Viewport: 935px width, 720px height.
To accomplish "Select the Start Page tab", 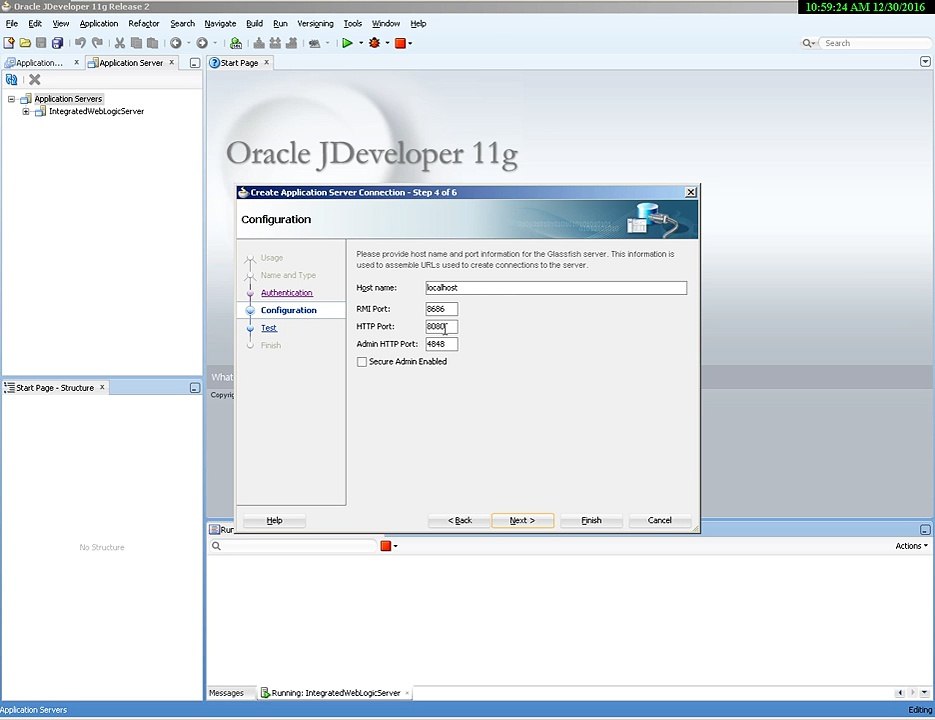I will [239, 63].
